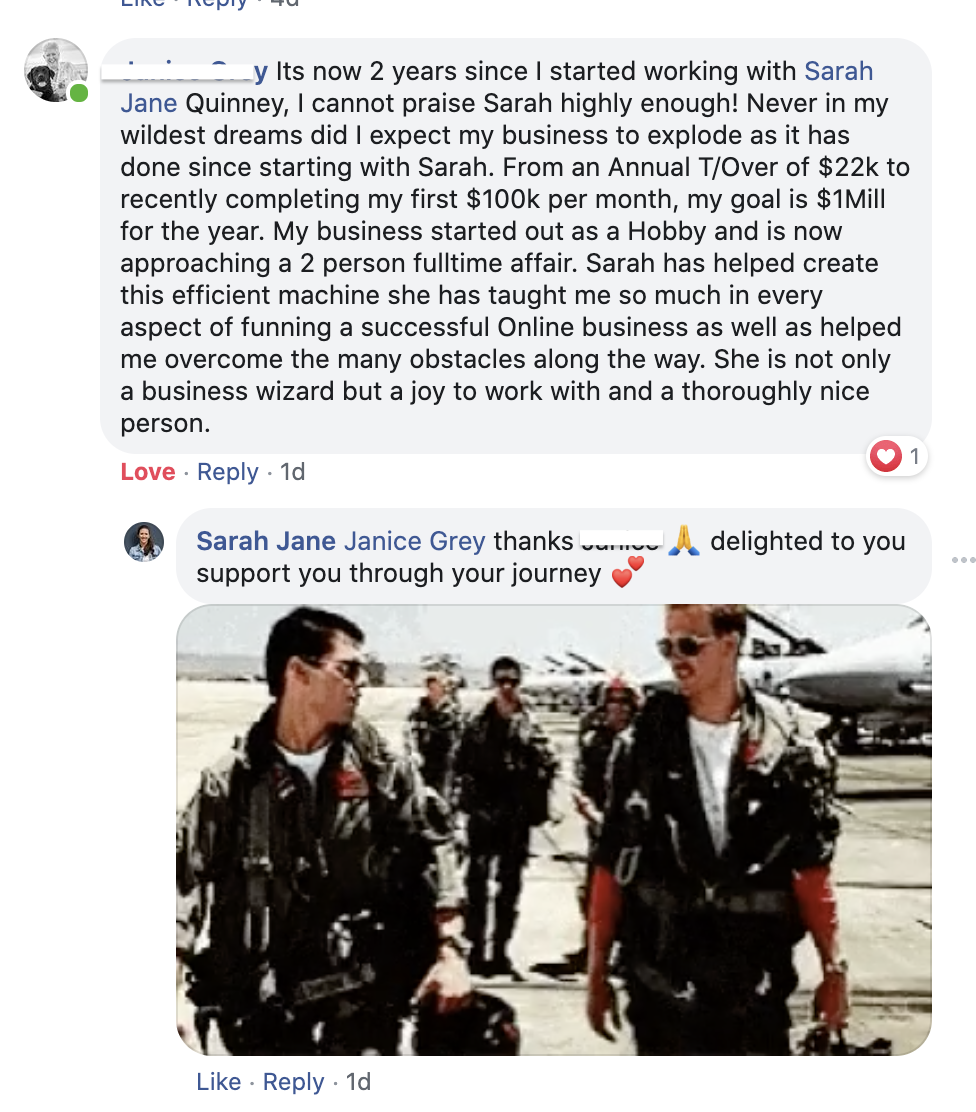Image resolution: width=976 pixels, height=1112 pixels.
Task: Open the red heart reaction icon
Action: [885, 456]
